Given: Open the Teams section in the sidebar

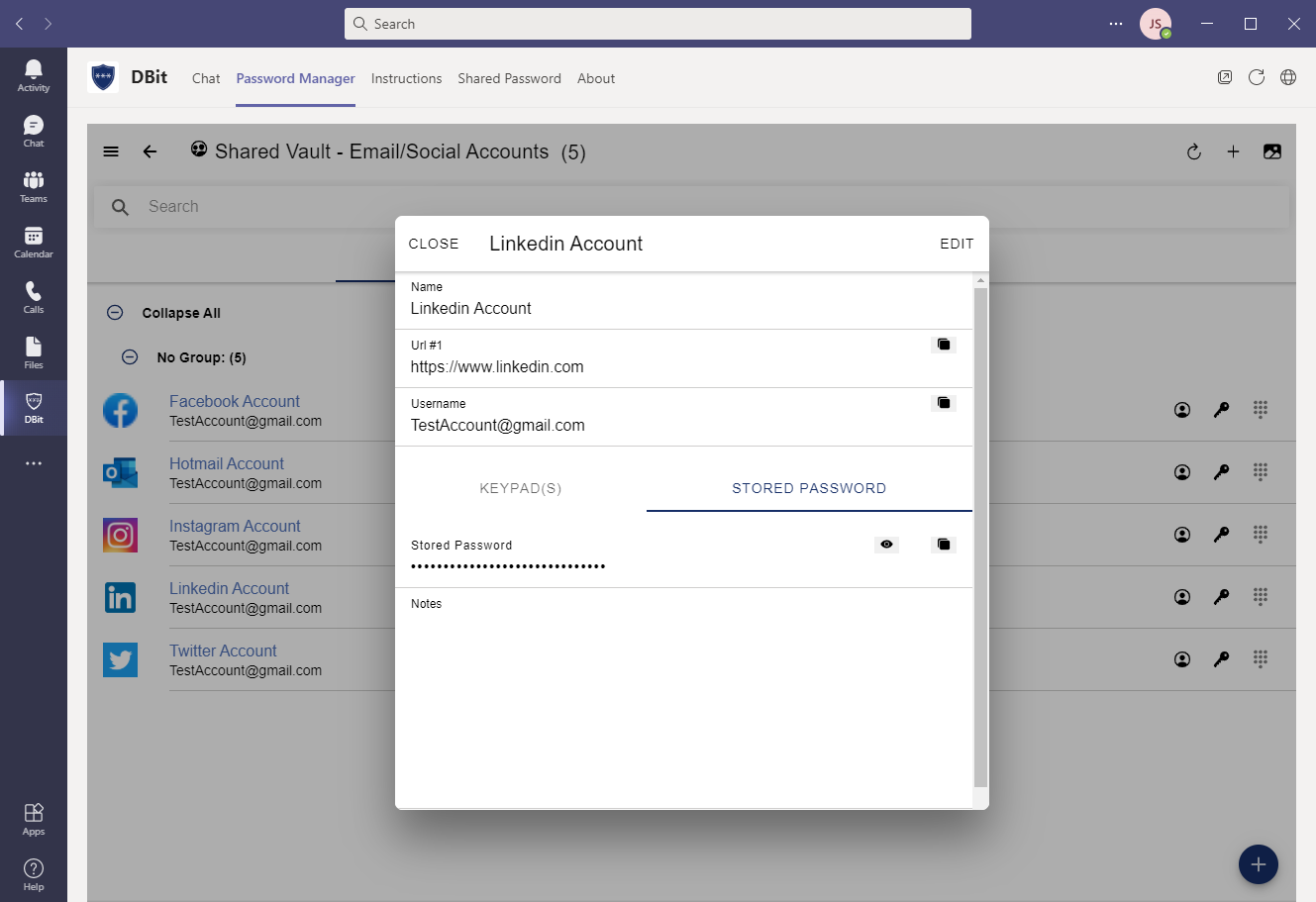Looking at the screenshot, I should tap(34, 186).
